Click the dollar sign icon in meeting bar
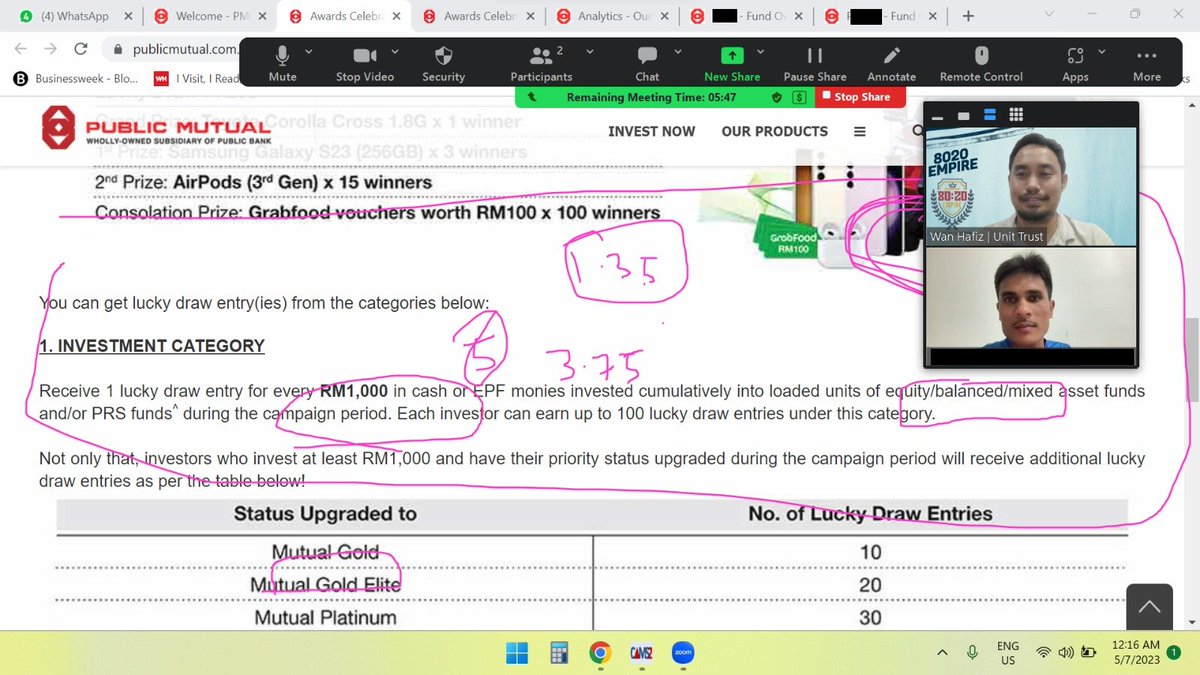This screenshot has height=675, width=1200. click(799, 97)
